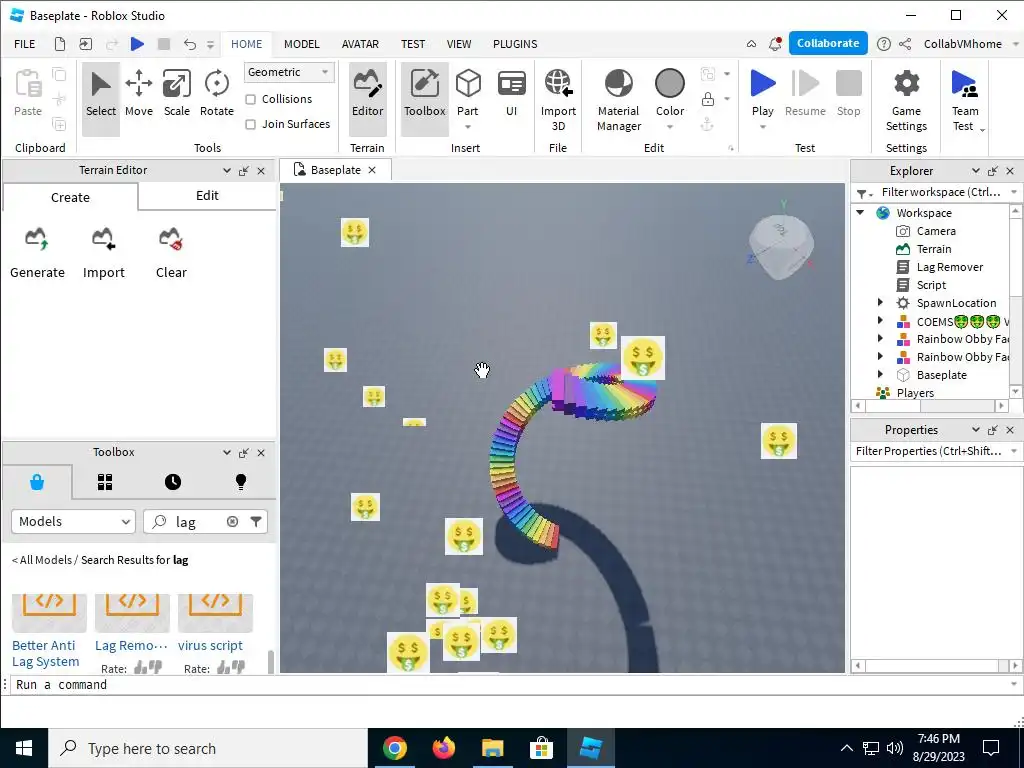The image size is (1024, 768).
Task: Collapse the Workspace tree node
Action: click(x=860, y=213)
